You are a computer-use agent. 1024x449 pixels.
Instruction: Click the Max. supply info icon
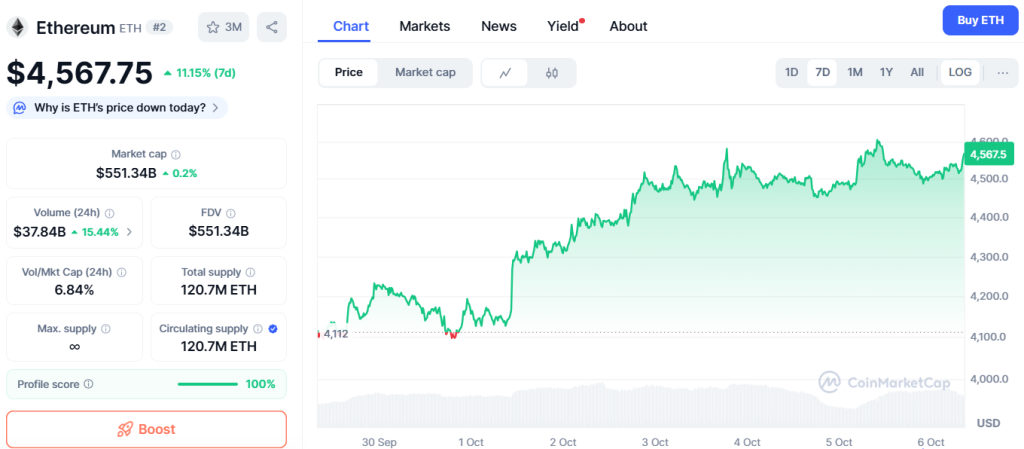tap(106, 329)
